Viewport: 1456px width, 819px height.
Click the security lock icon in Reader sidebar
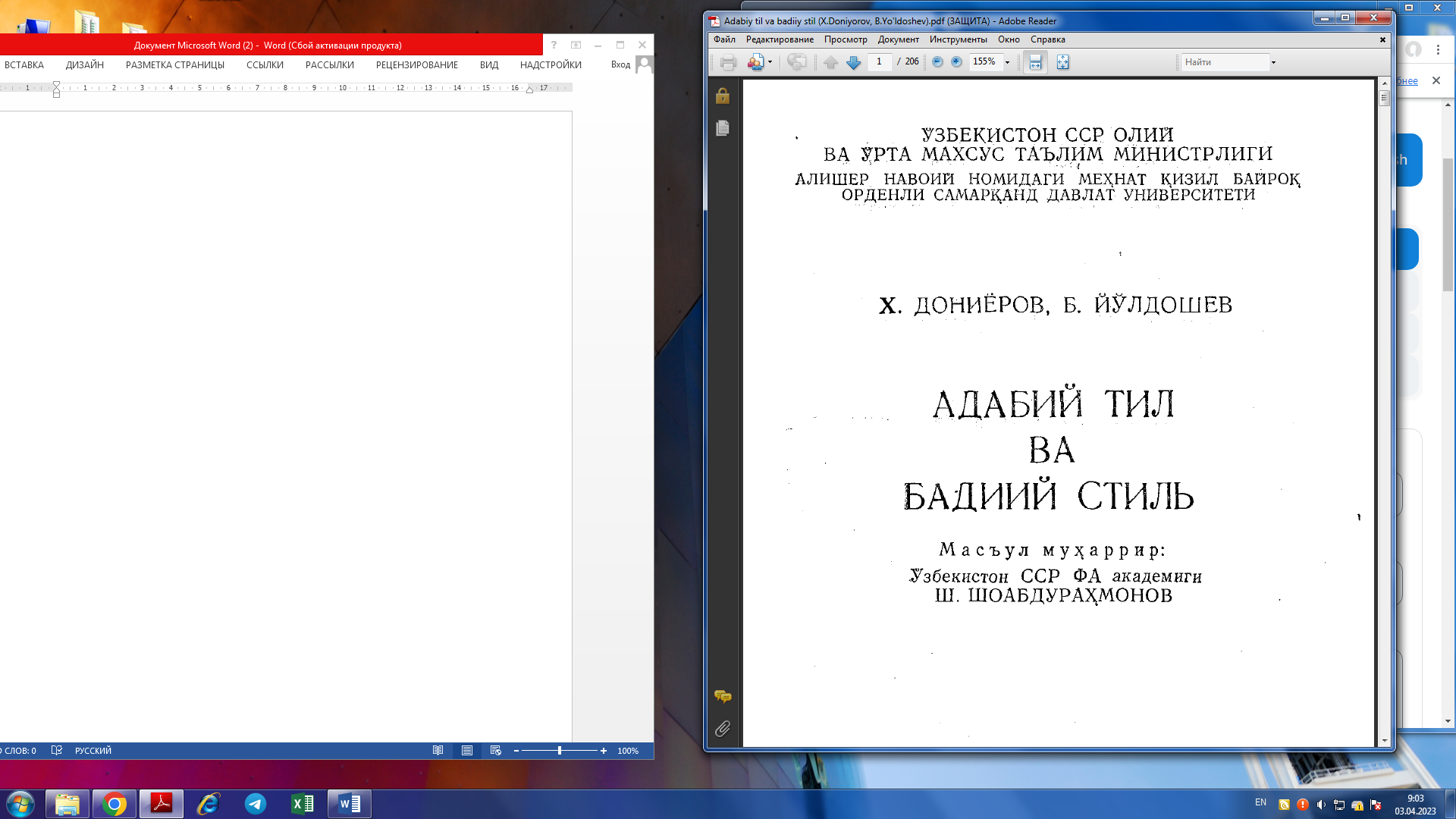(x=722, y=96)
